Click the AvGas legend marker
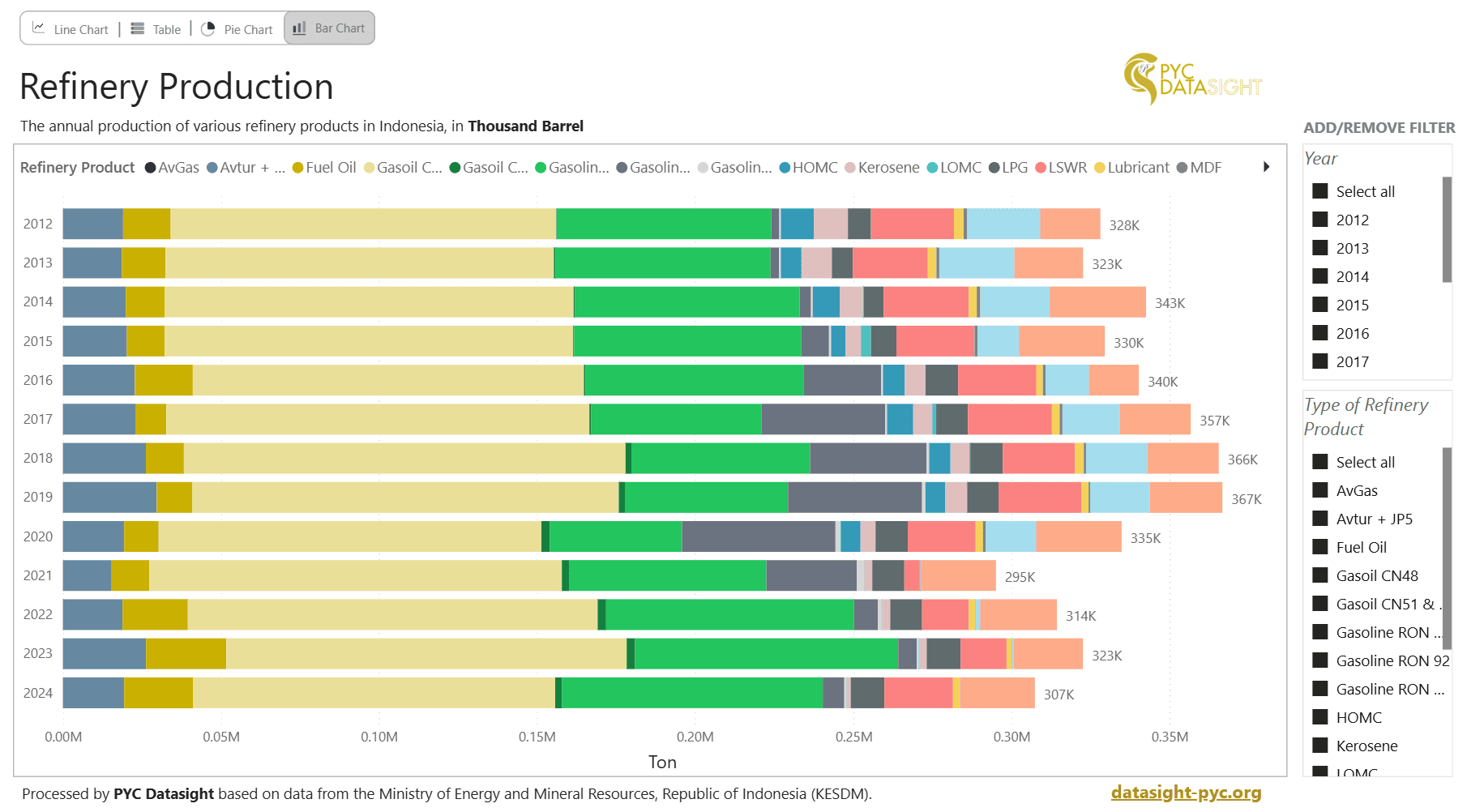The image size is (1467, 812). pyautogui.click(x=150, y=168)
